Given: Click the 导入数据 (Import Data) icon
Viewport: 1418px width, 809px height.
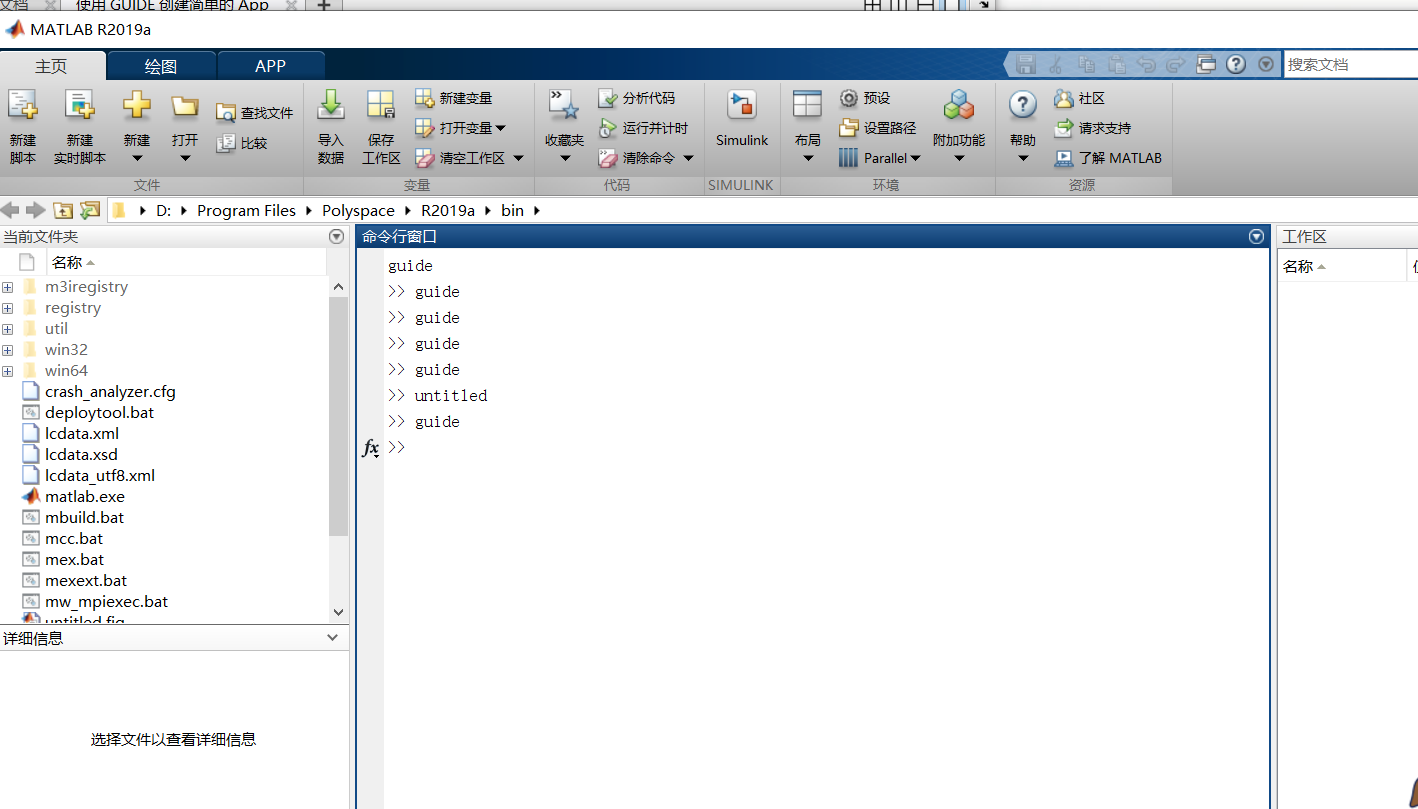Looking at the screenshot, I should click(x=331, y=105).
